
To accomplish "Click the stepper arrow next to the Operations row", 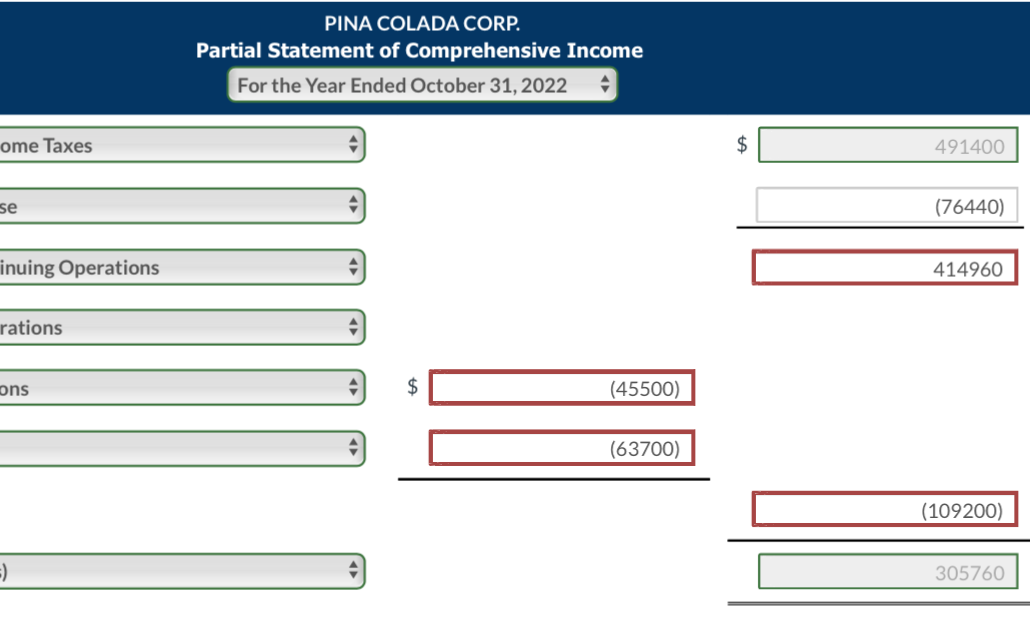I will click(x=353, y=388).
